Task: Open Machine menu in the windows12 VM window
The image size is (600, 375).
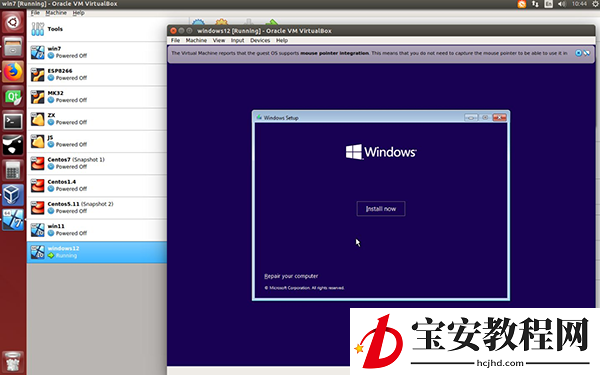Action: point(196,40)
